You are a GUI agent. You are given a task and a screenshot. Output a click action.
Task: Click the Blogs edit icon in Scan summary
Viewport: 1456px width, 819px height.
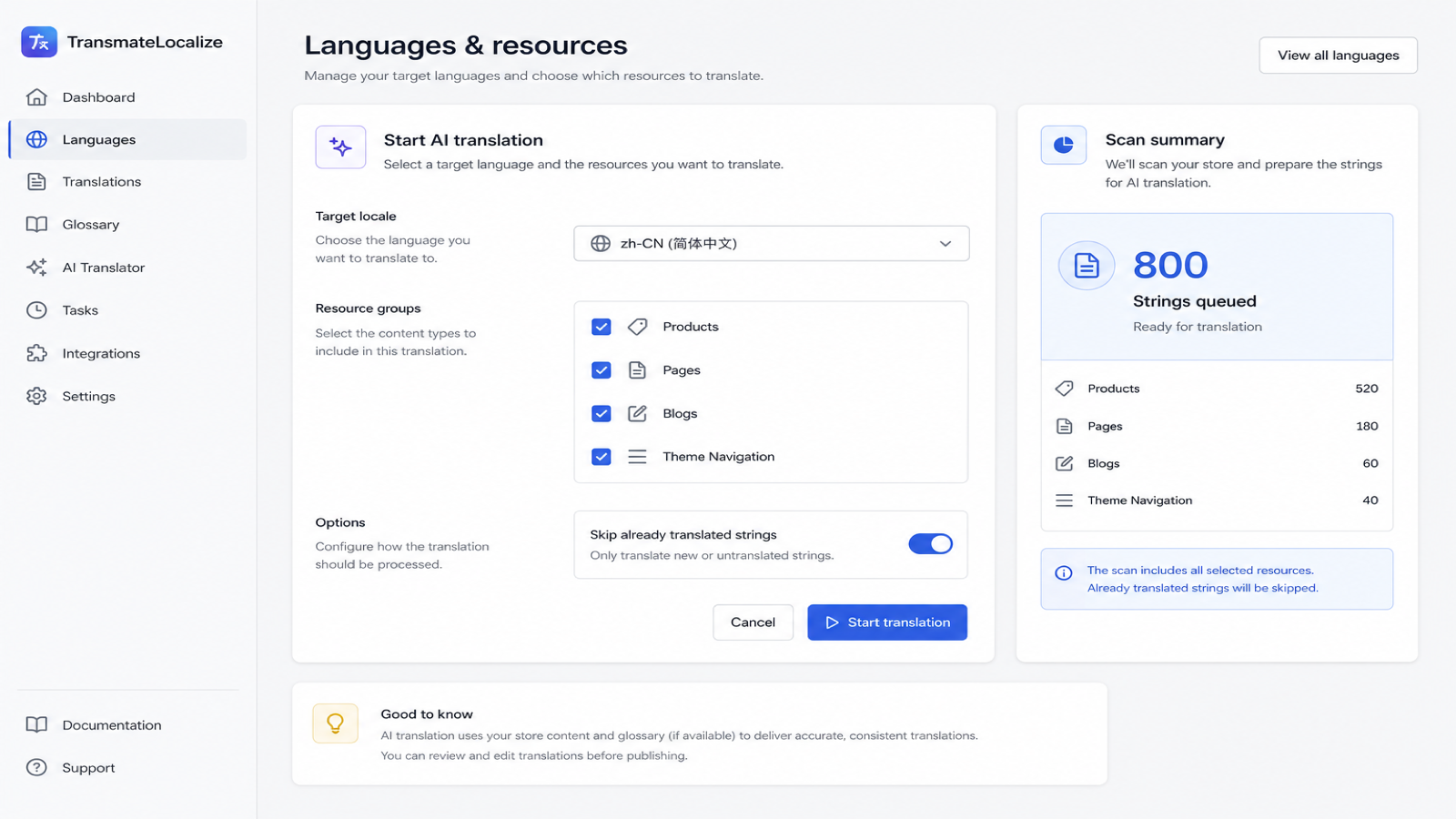pyautogui.click(x=1064, y=463)
